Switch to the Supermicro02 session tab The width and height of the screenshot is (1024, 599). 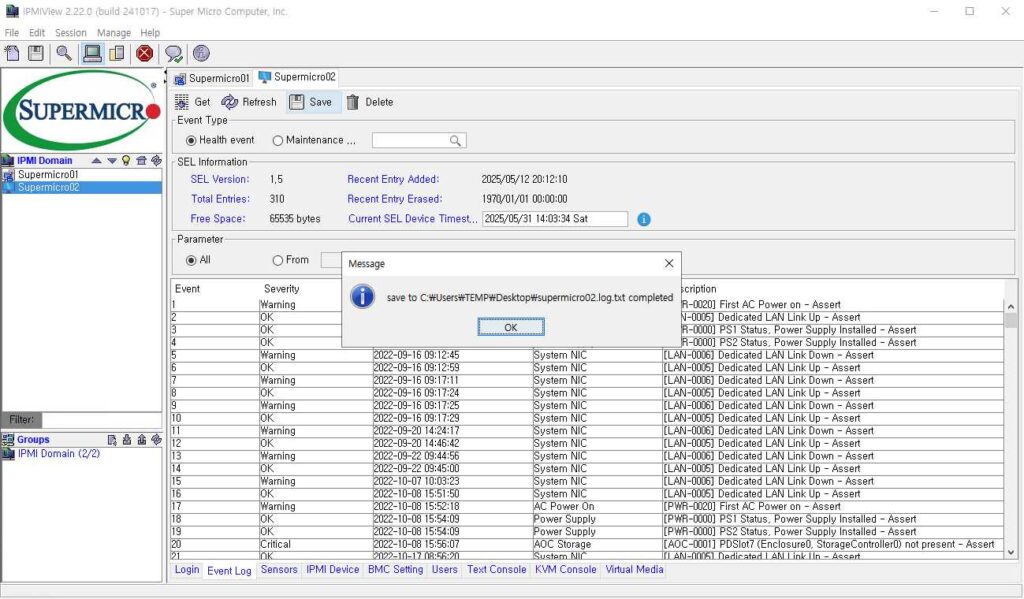tap(297, 77)
